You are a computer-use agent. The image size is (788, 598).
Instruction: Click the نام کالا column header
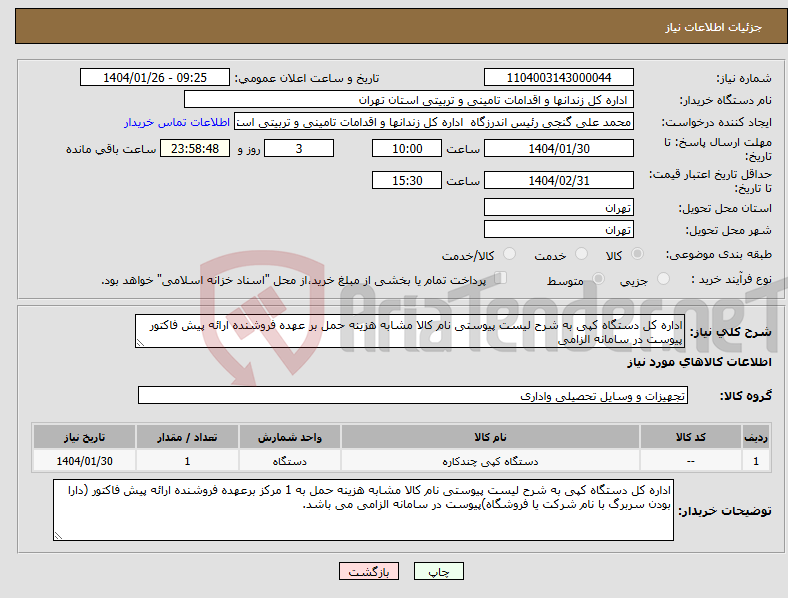click(490, 437)
